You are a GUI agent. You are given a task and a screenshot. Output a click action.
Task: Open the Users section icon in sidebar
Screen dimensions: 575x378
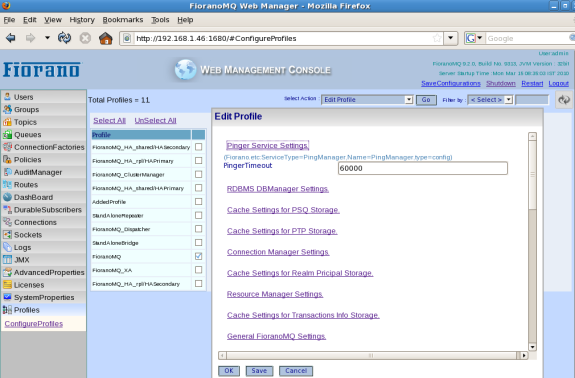click(7, 97)
